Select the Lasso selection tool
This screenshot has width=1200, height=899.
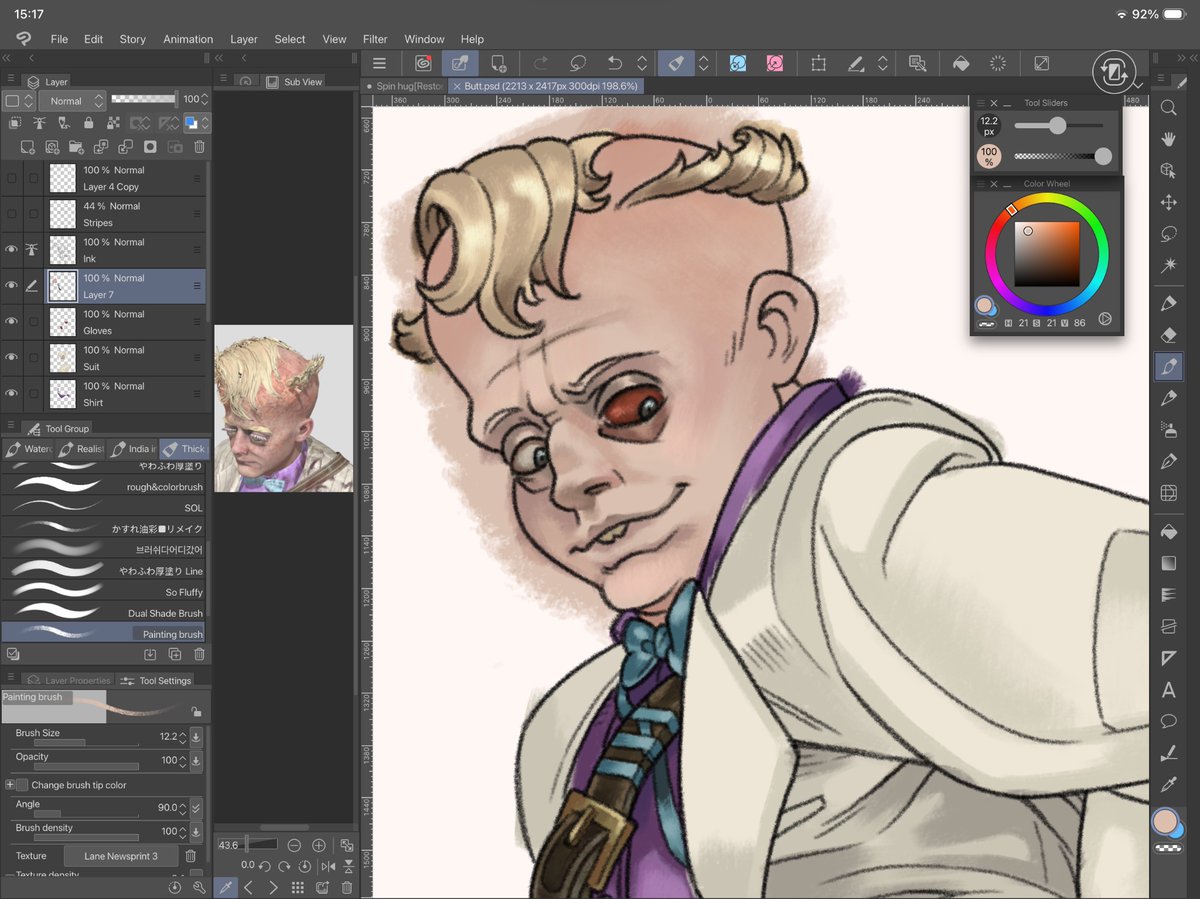coord(1168,234)
